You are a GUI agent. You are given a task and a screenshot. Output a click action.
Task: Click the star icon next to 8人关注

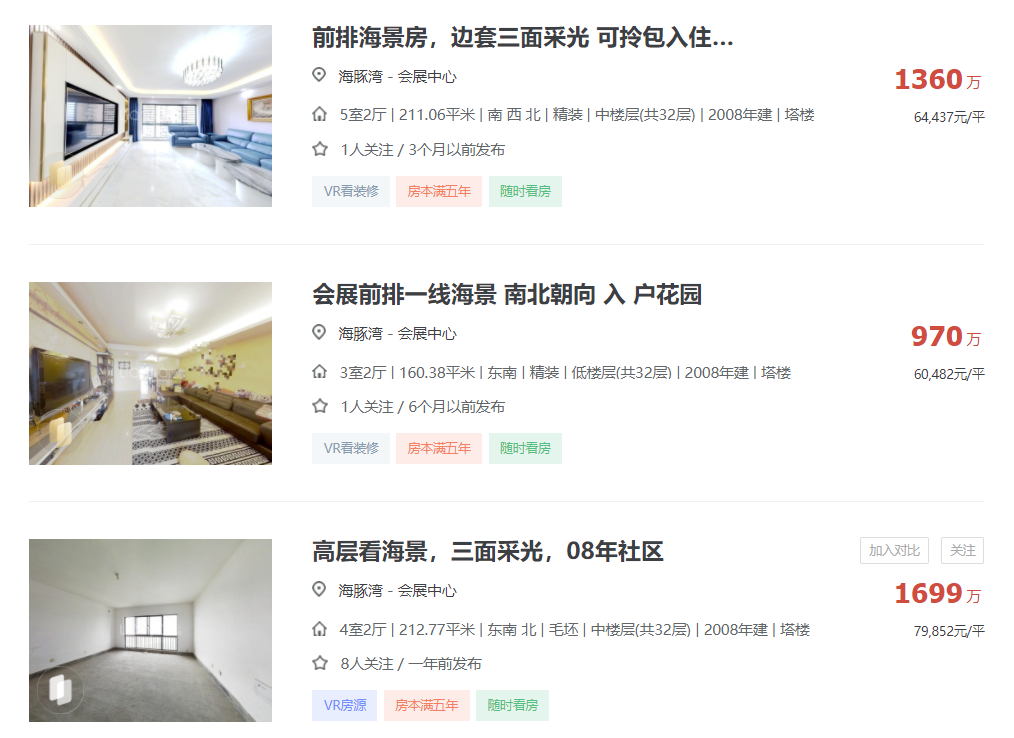[x=320, y=663]
